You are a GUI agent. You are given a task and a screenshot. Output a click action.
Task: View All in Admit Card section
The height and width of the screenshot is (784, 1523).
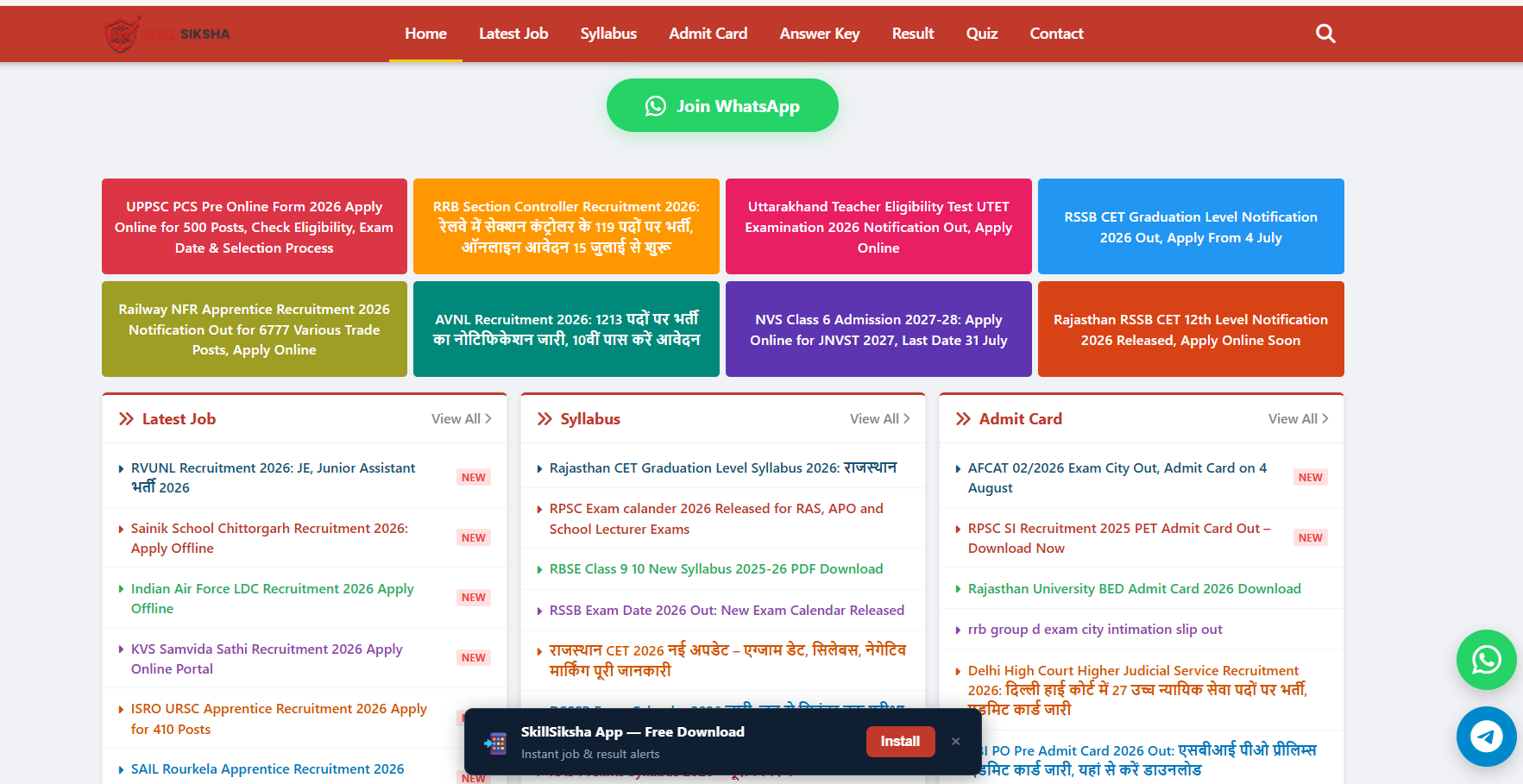click(1299, 419)
